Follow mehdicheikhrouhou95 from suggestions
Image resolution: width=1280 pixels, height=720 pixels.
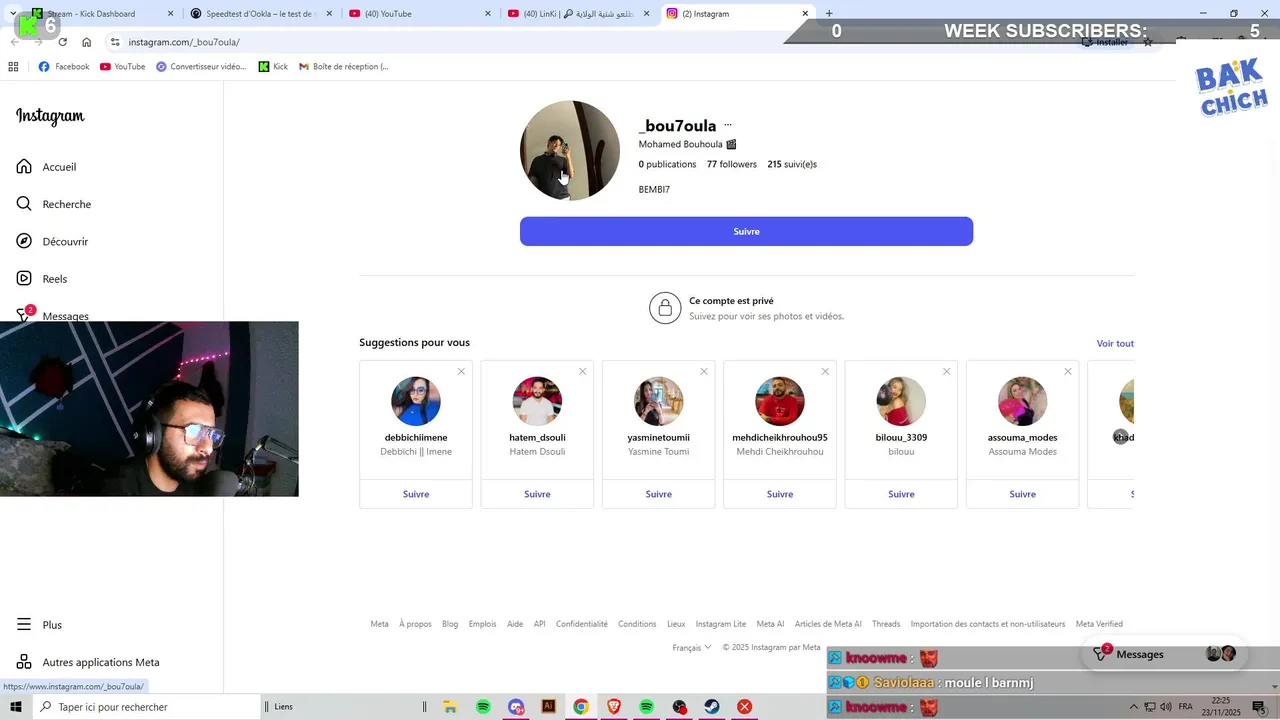click(780, 494)
